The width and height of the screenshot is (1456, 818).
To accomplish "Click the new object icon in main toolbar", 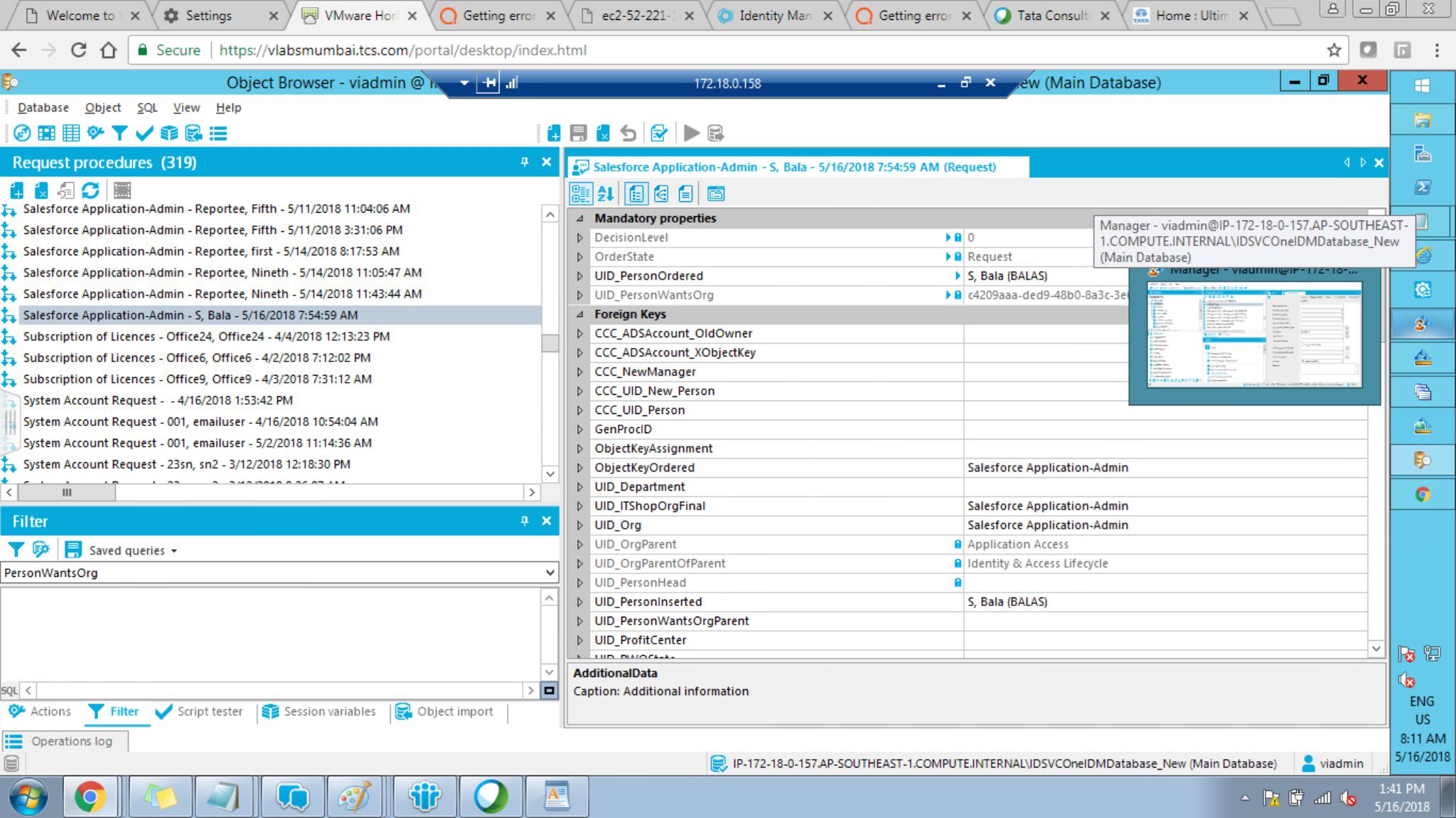I will point(555,133).
